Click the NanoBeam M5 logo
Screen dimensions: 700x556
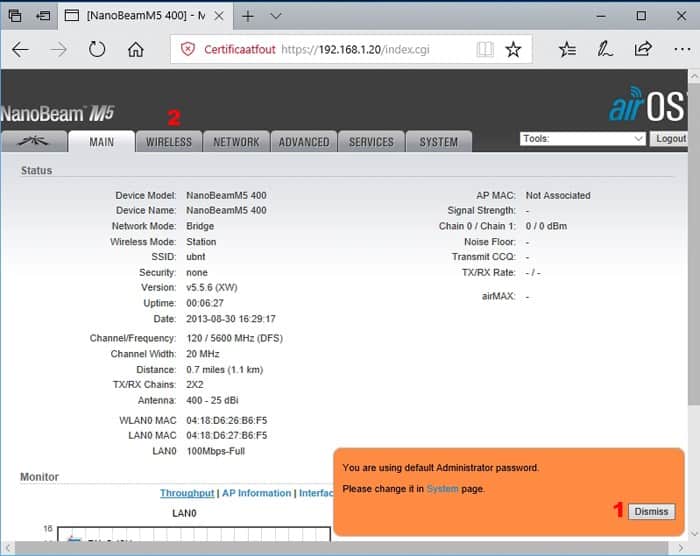pyautogui.click(x=58, y=113)
